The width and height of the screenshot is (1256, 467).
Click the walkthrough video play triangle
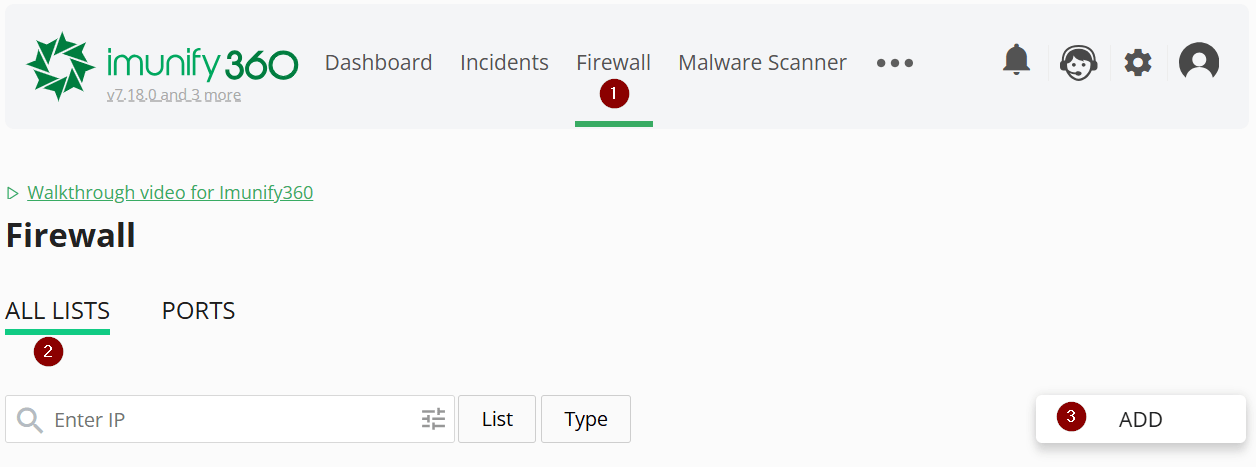click(x=13, y=193)
